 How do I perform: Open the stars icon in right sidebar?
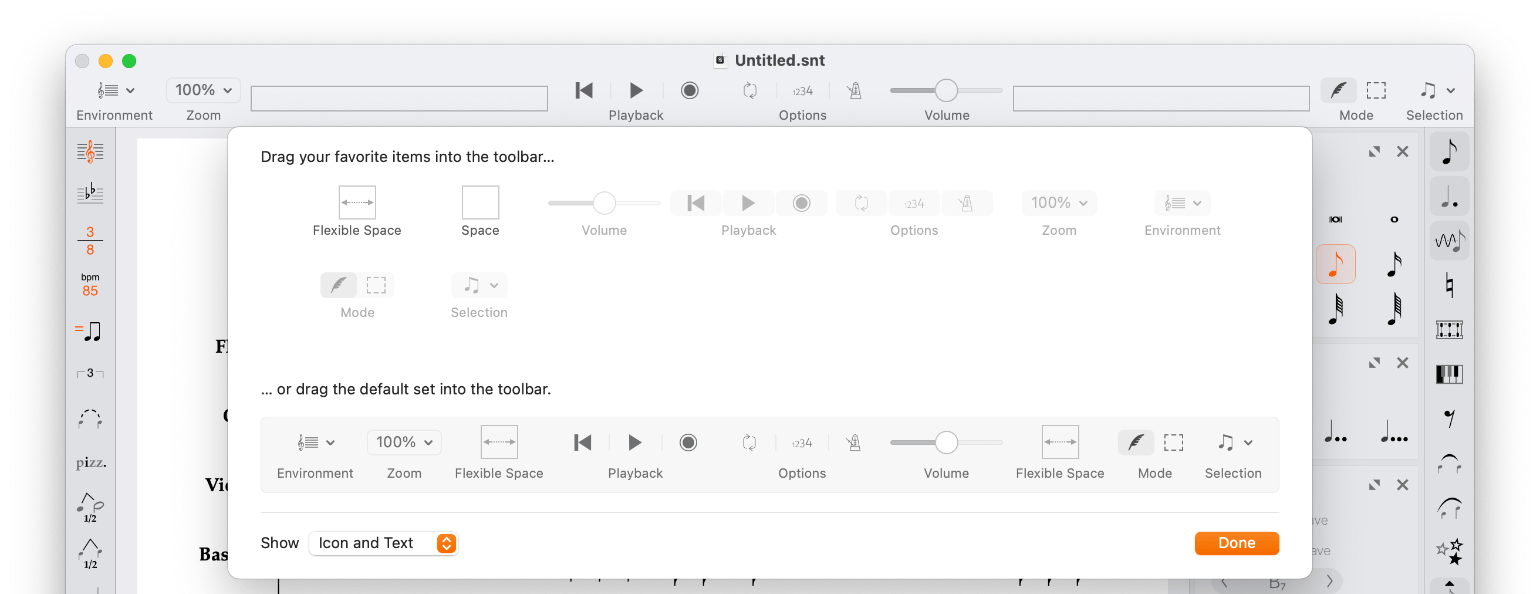point(1449,550)
